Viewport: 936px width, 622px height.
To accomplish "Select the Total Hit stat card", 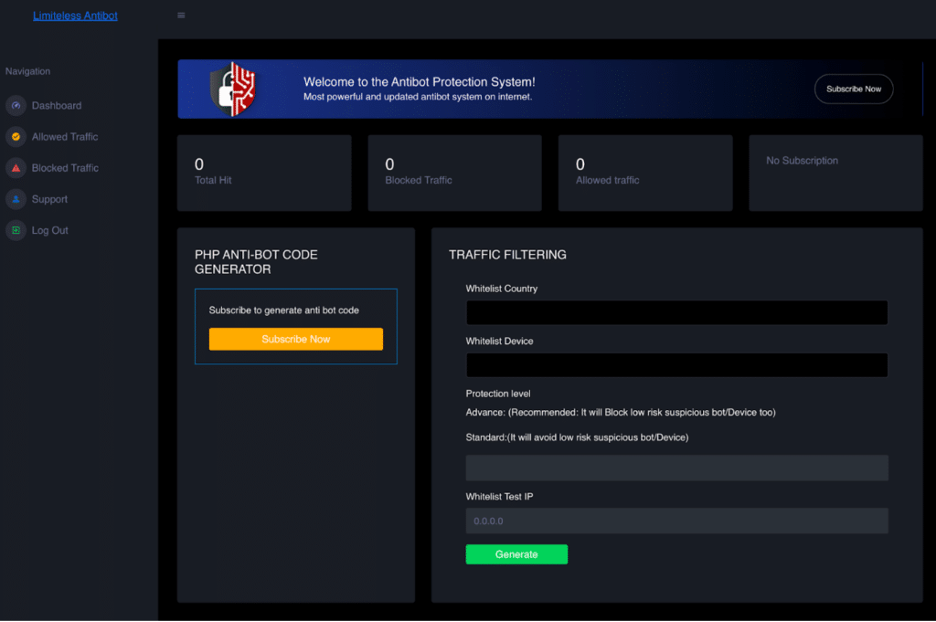I will coord(264,173).
